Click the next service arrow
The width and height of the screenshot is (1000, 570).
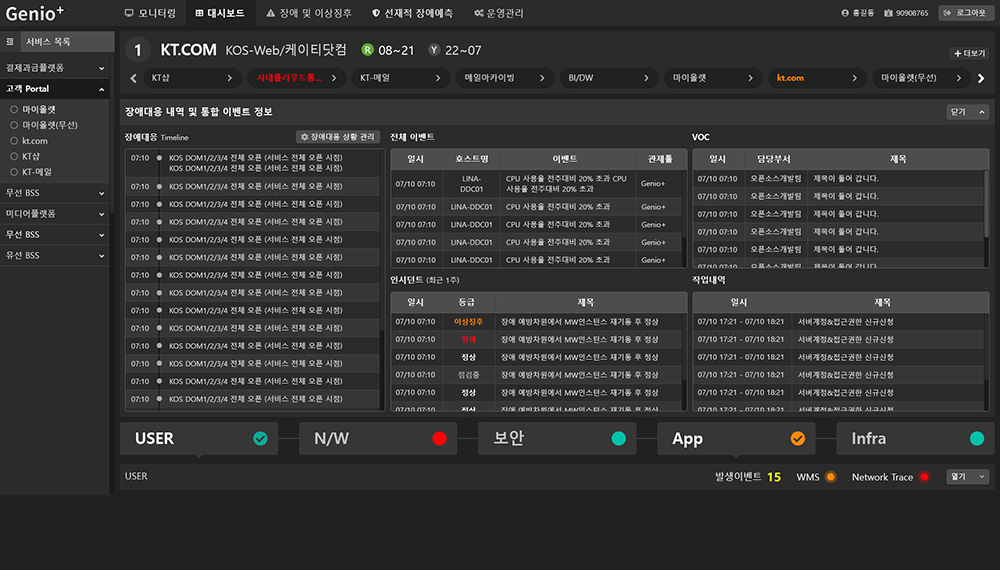tap(981, 78)
